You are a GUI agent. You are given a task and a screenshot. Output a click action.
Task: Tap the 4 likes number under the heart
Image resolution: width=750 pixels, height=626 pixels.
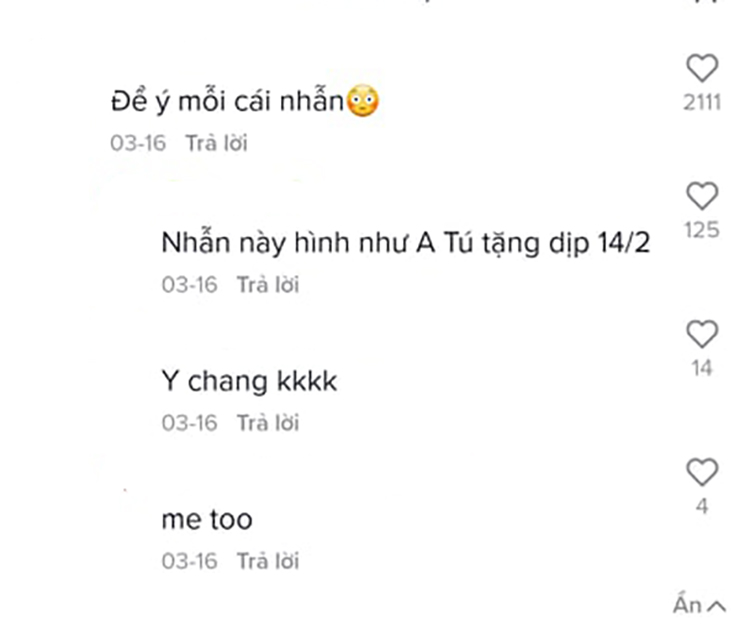tap(702, 506)
